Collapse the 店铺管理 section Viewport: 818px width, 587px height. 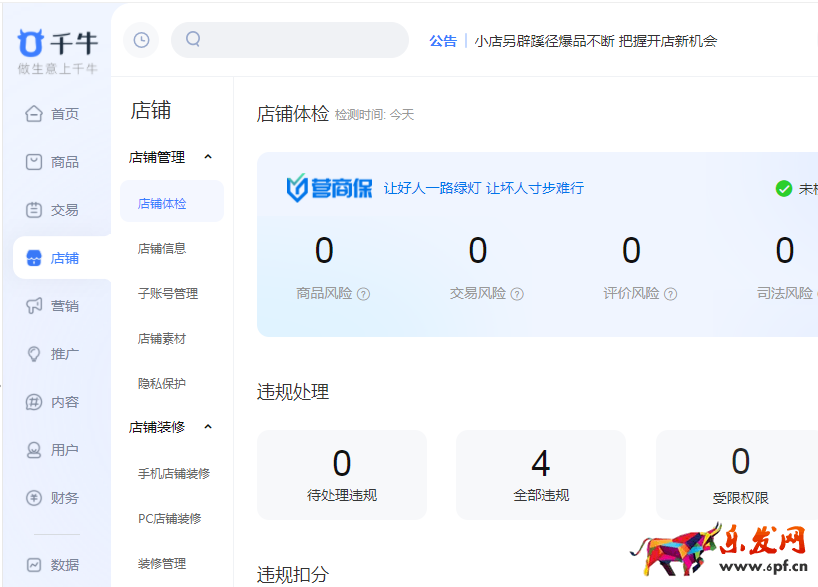coord(208,157)
